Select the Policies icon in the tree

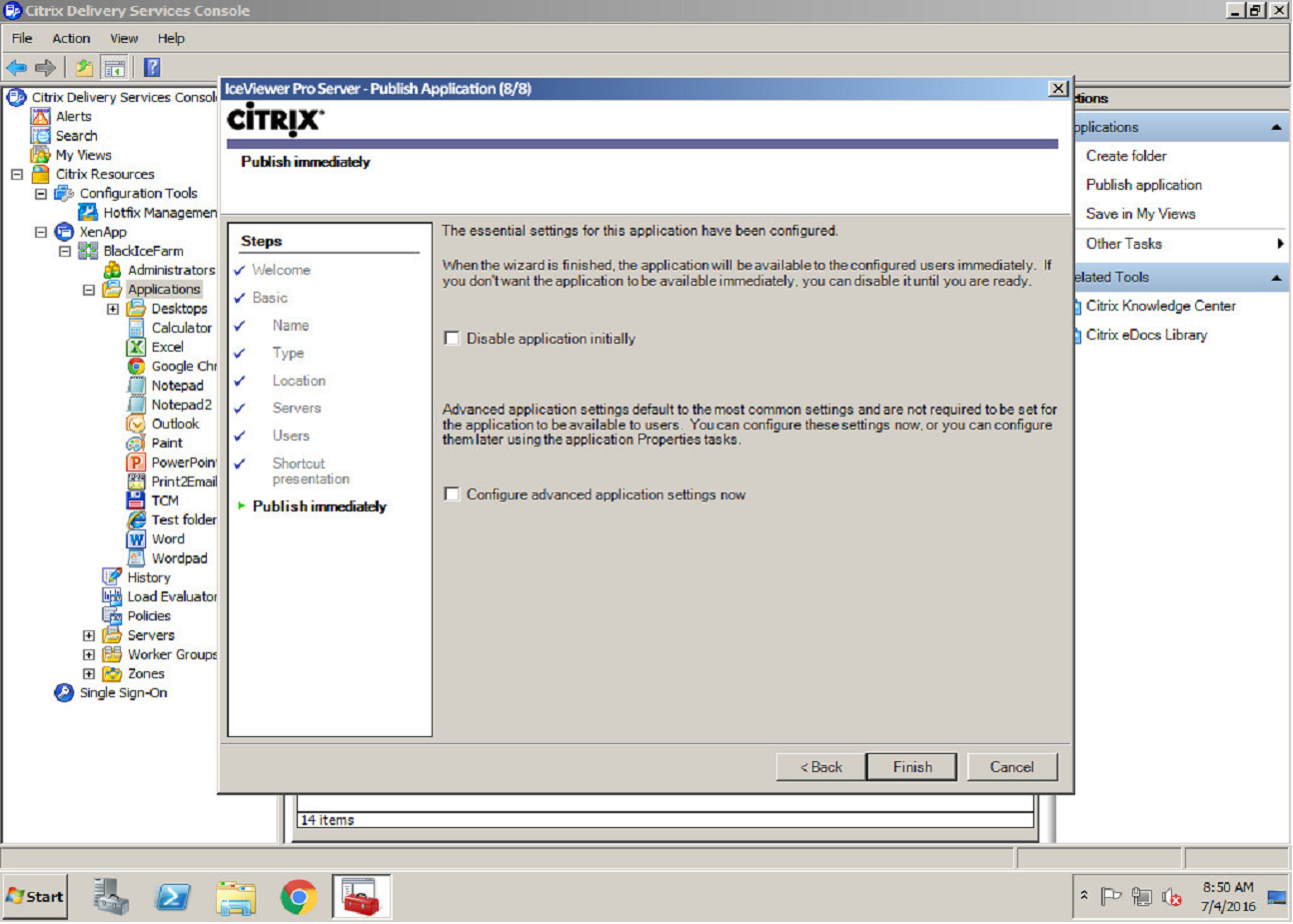(x=112, y=616)
